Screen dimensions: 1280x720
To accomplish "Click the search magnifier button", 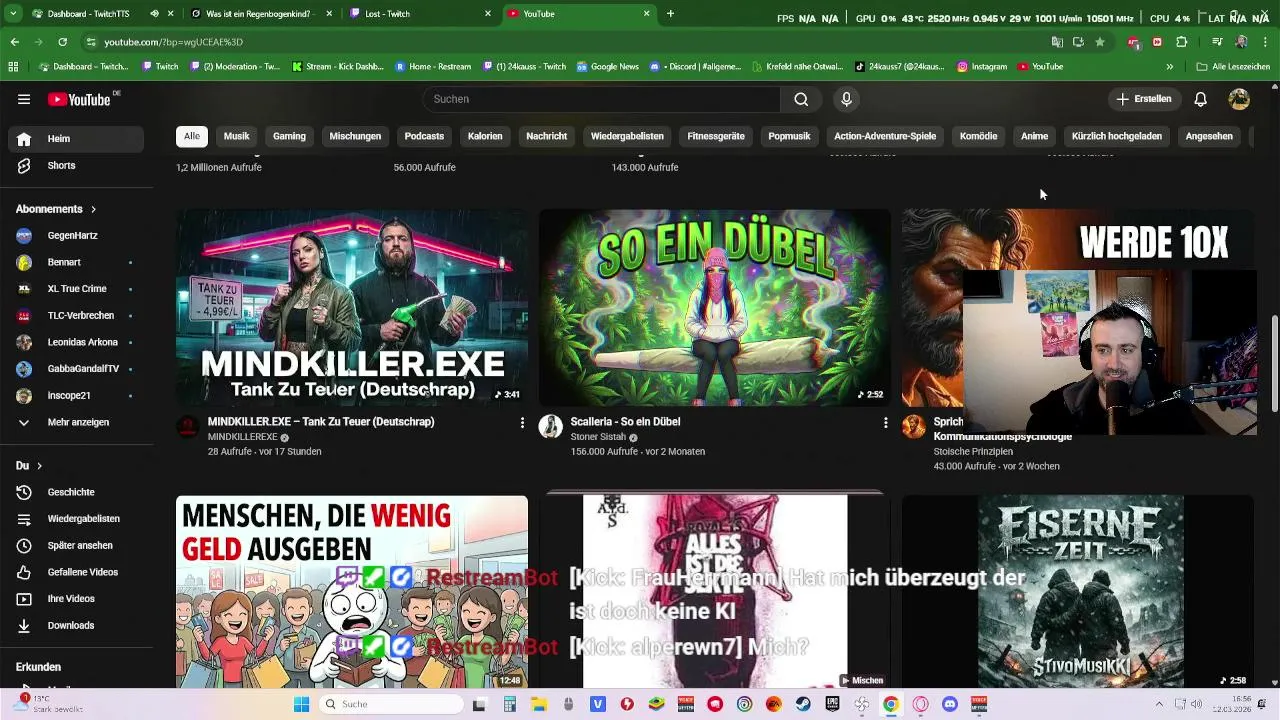I will (801, 99).
